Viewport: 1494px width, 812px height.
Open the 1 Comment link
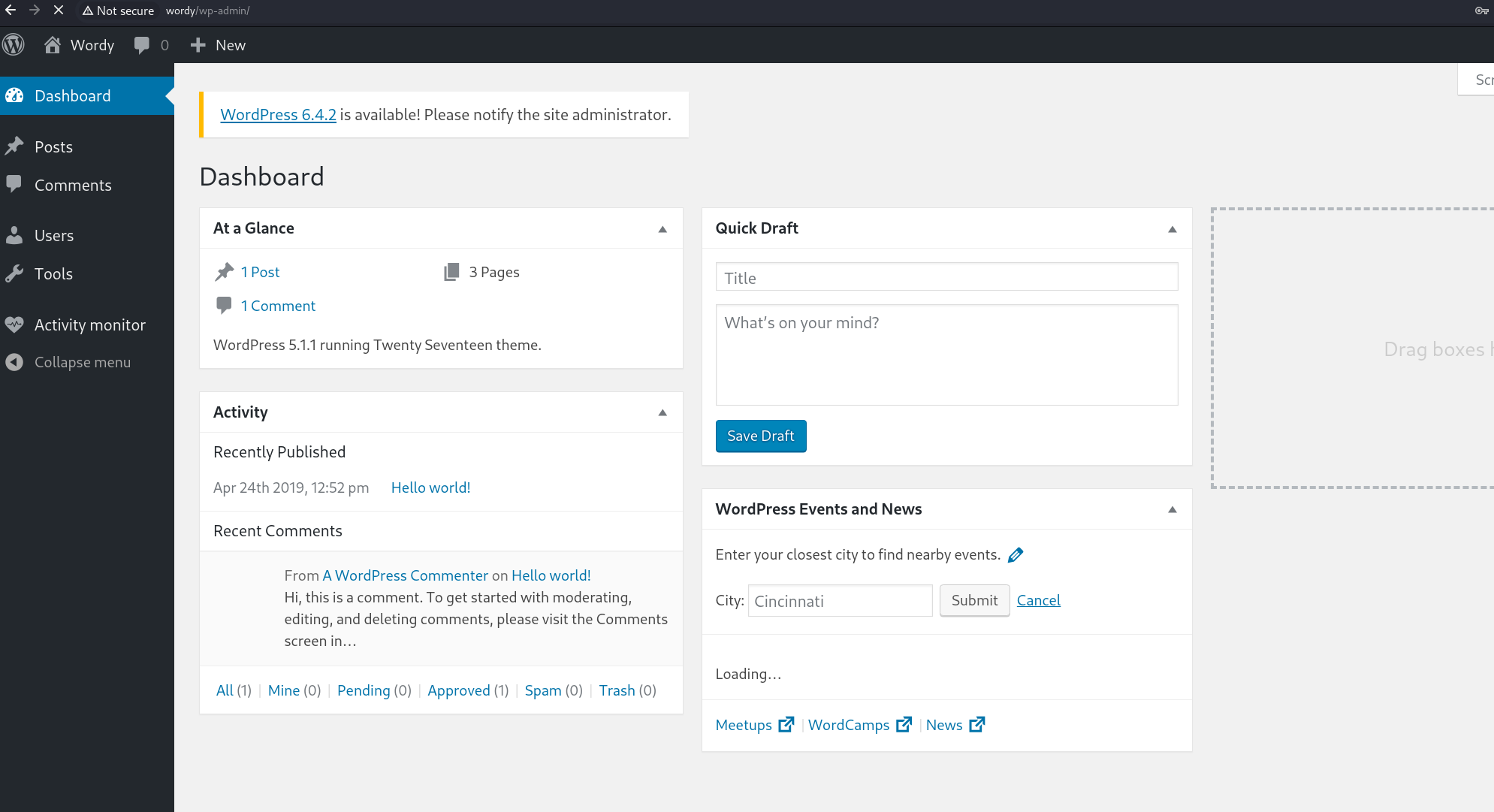(x=278, y=306)
